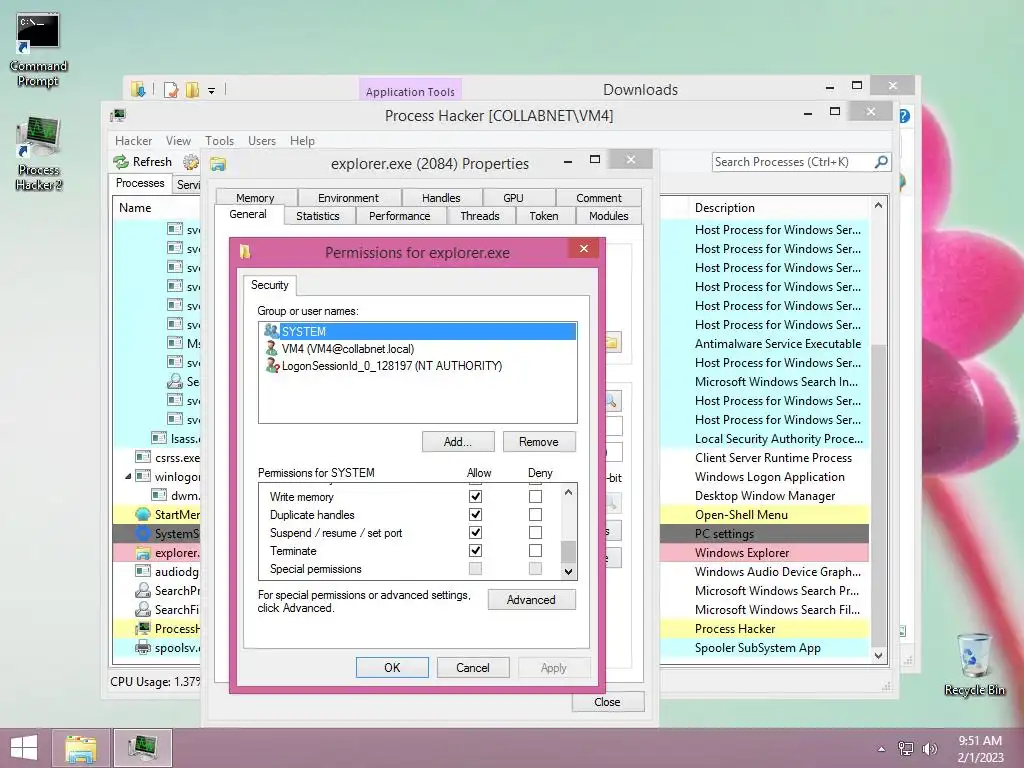Toggle Deny for Suspend / resume / set port
The image size is (1024, 768).
click(535, 532)
